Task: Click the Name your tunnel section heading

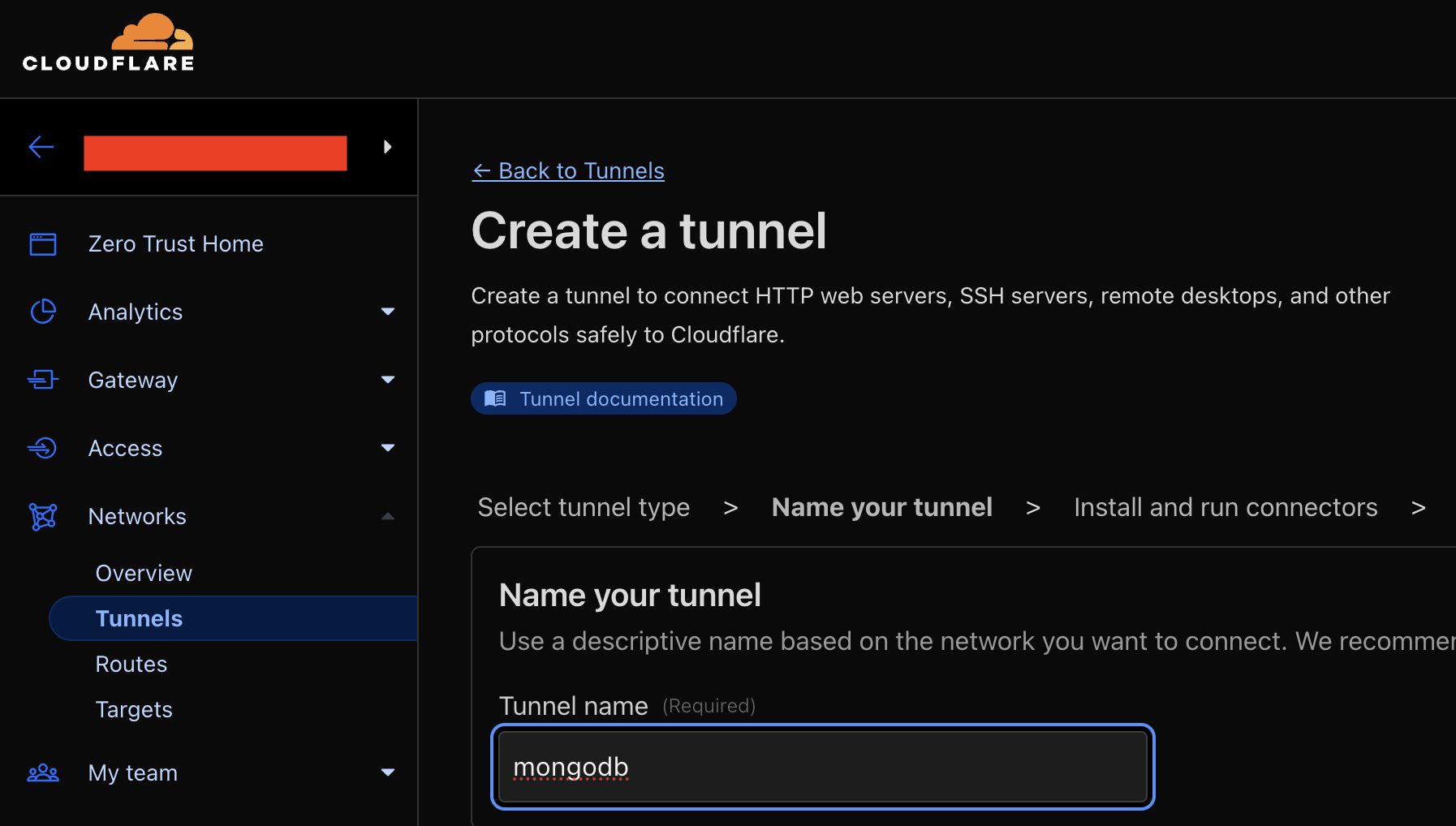Action: click(x=630, y=595)
